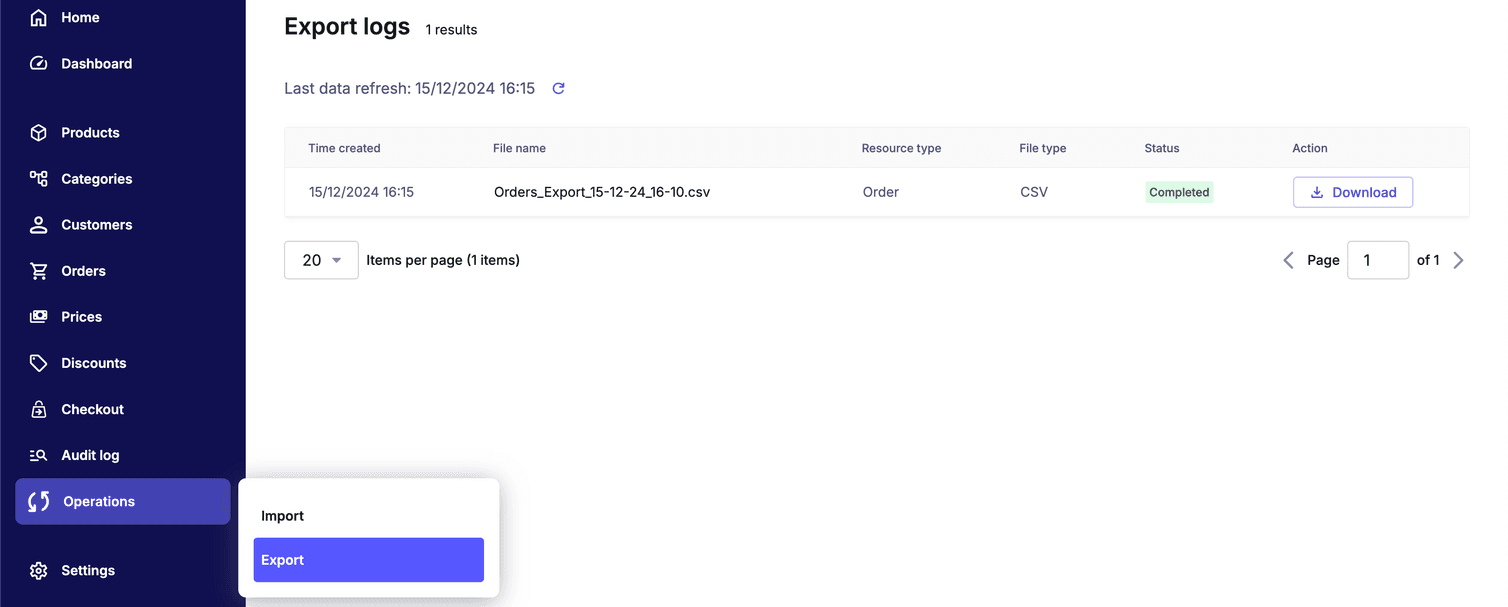
Task: Download the Orders_Export CSV file
Action: click(x=1352, y=192)
